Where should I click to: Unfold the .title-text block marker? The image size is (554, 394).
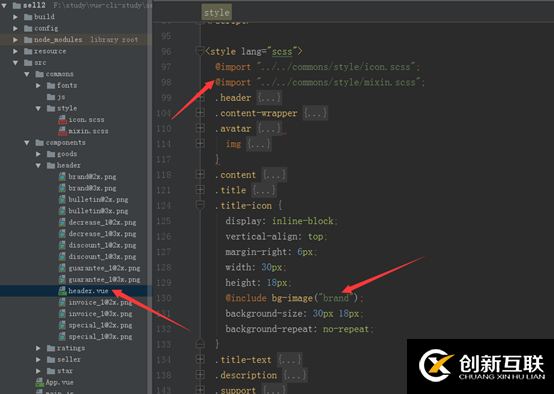tap(200, 360)
